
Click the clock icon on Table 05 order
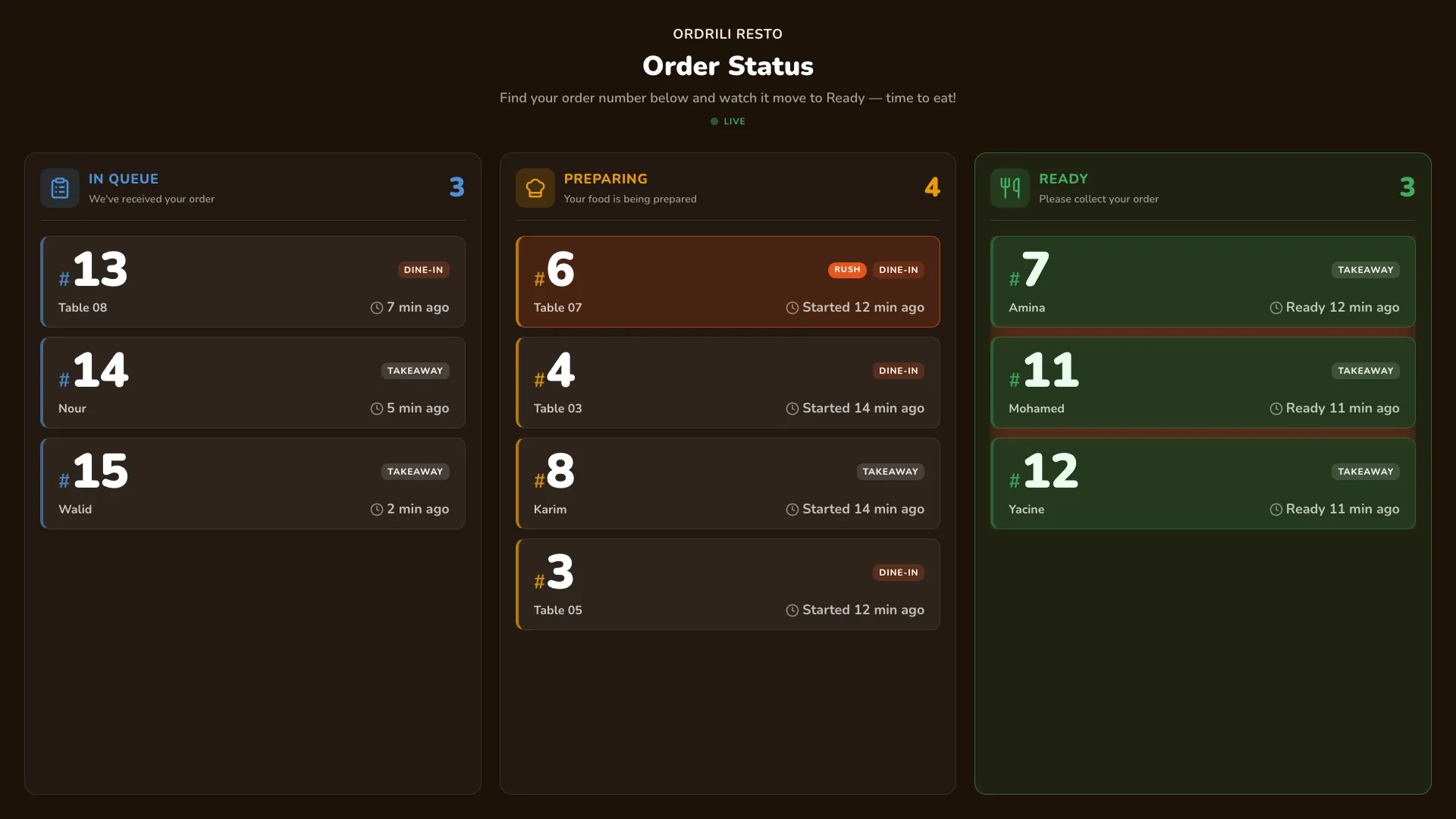[792, 610]
